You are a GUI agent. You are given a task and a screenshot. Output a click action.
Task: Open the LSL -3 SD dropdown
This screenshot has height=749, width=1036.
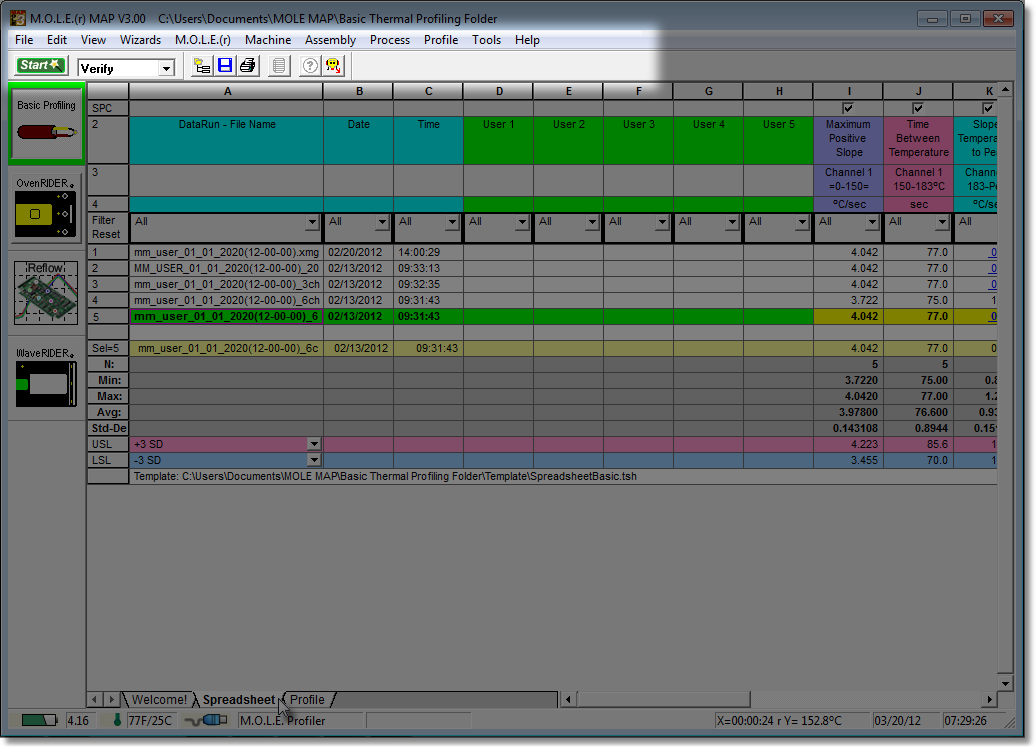314,460
